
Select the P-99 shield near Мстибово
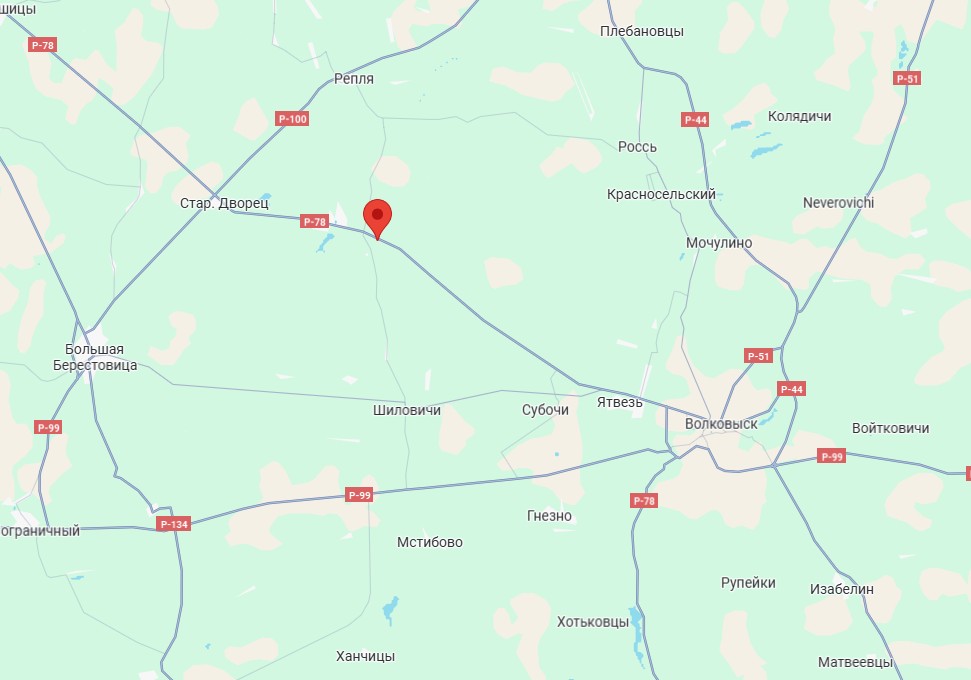(359, 494)
